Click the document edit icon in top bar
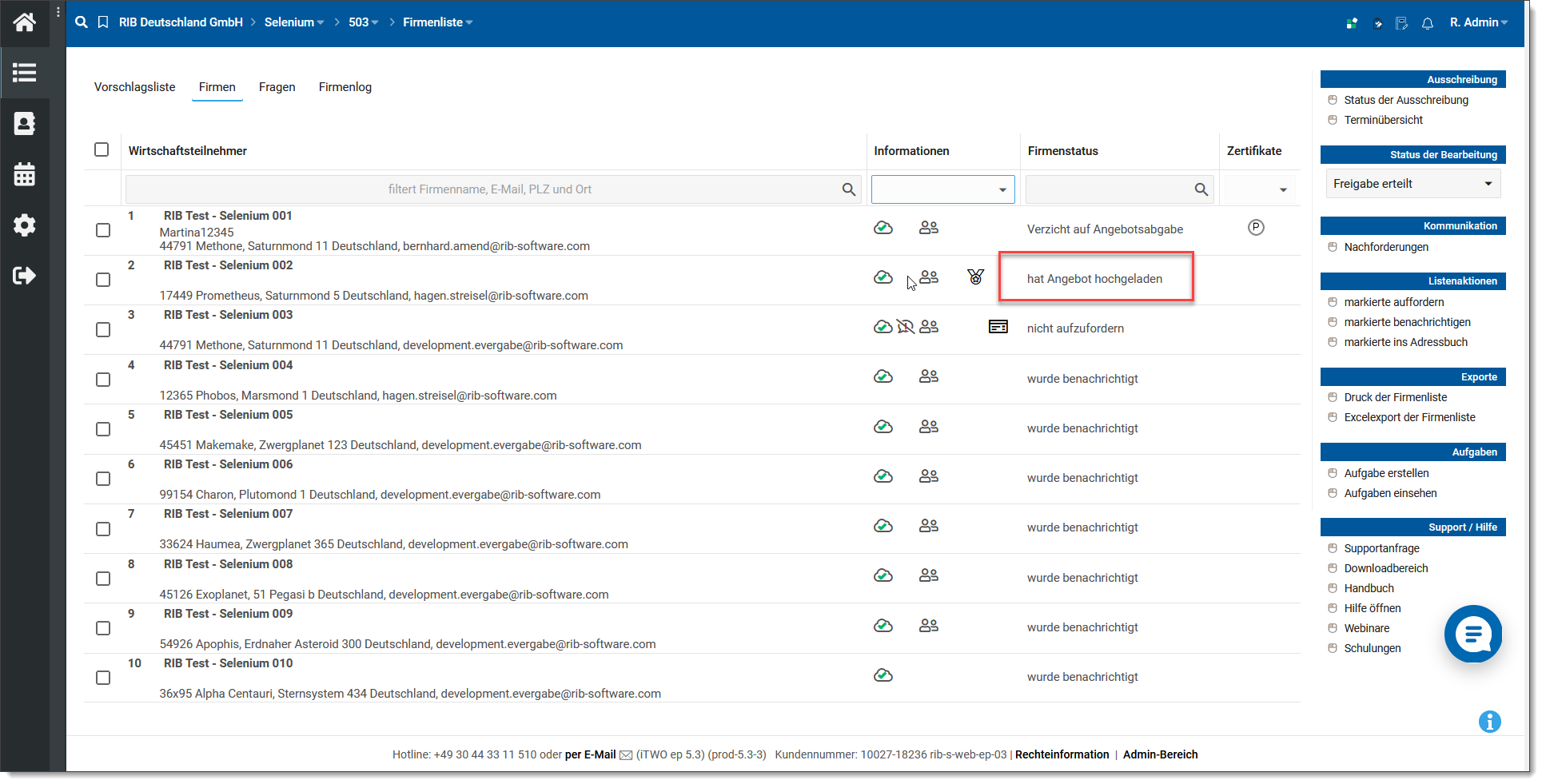Screen dimensions: 1542x784 1401,23
